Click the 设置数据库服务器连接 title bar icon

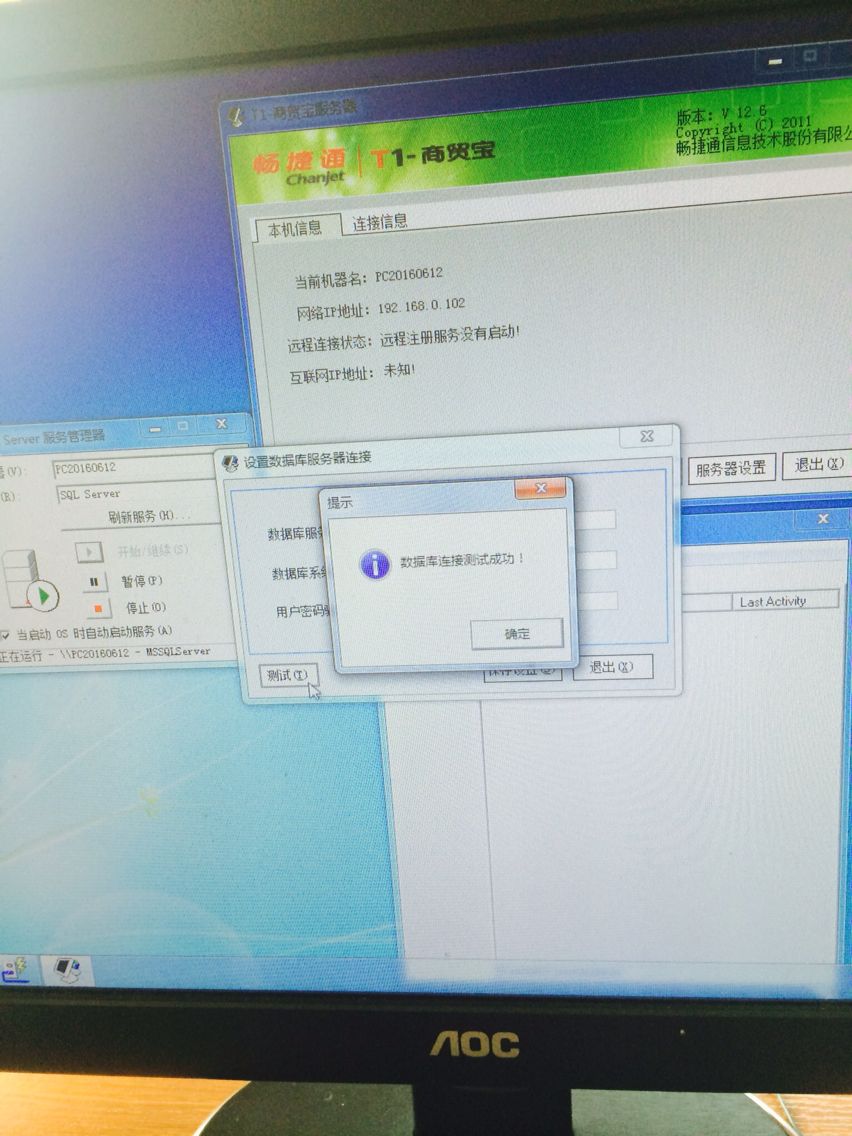click(x=230, y=462)
